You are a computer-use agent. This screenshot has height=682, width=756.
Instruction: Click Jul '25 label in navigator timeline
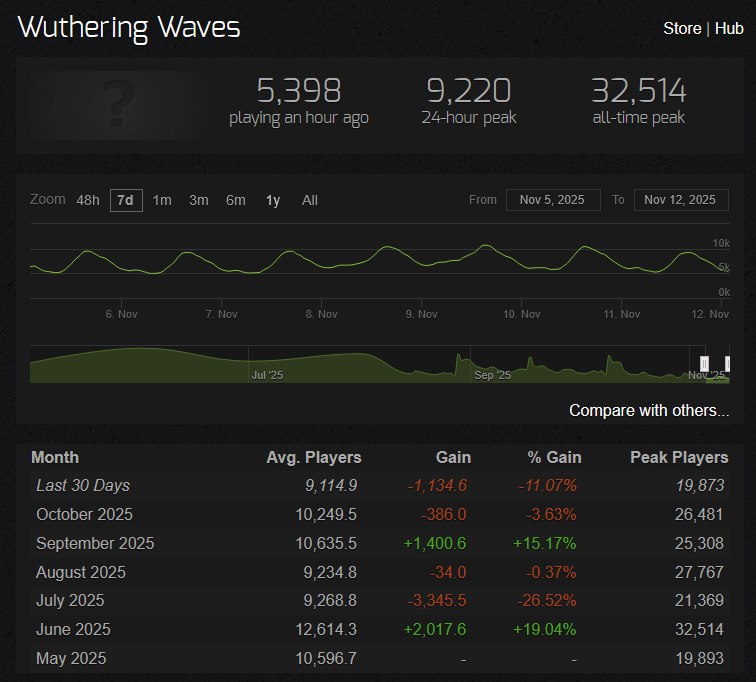point(267,375)
